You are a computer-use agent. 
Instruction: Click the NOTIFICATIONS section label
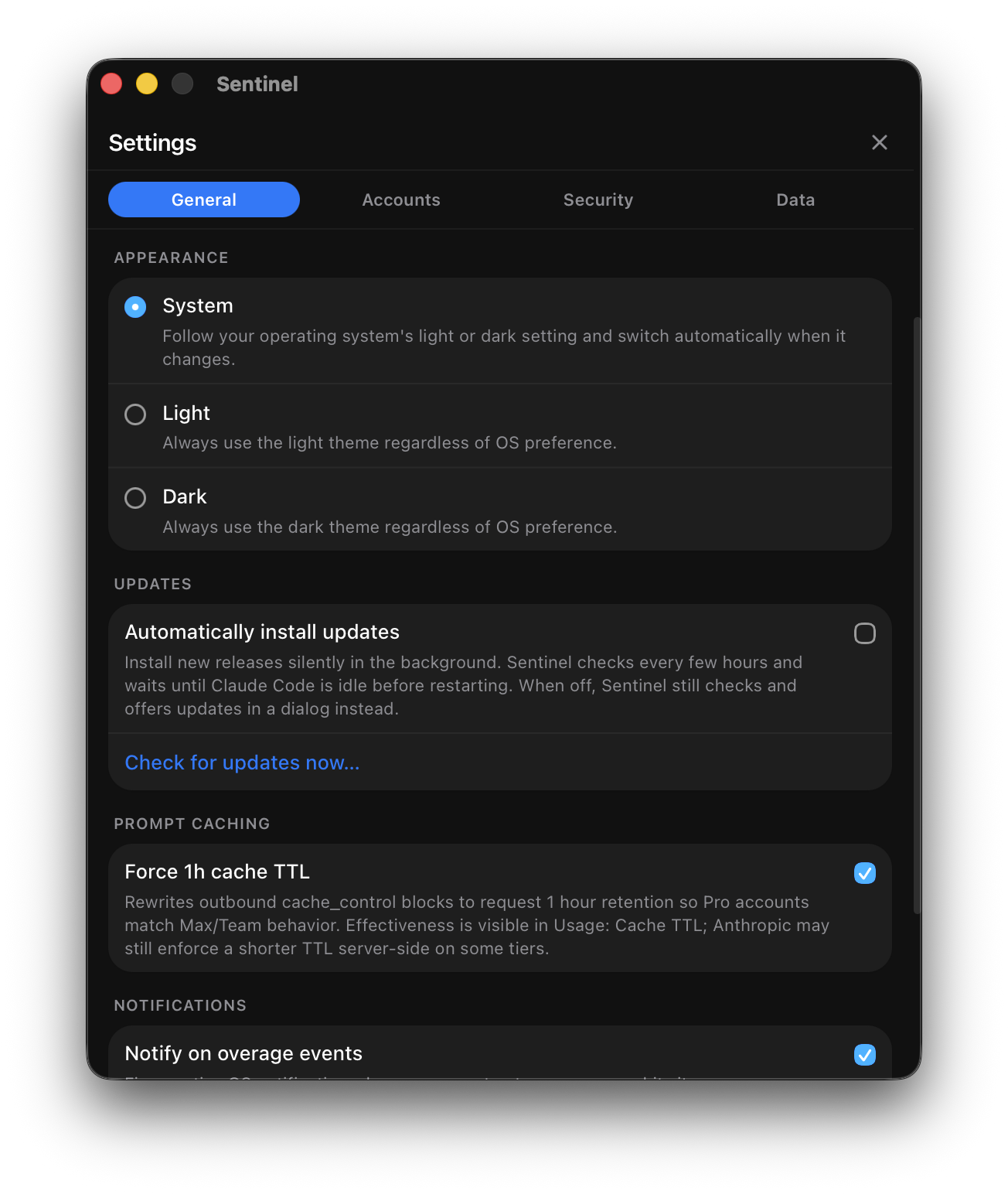[180, 1005]
